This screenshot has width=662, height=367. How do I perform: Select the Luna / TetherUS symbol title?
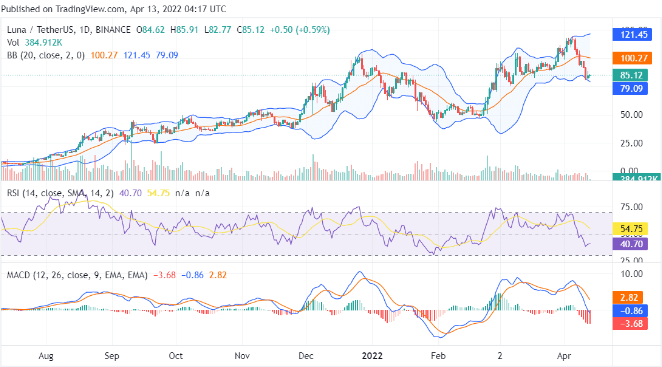[x=40, y=30]
